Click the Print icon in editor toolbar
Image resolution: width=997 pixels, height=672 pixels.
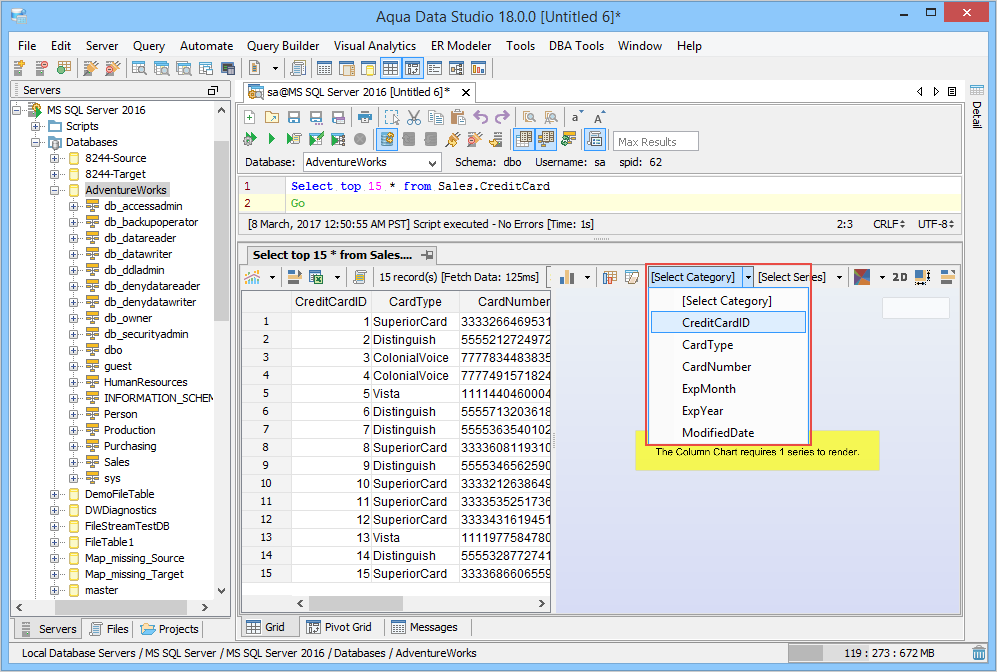pos(364,118)
